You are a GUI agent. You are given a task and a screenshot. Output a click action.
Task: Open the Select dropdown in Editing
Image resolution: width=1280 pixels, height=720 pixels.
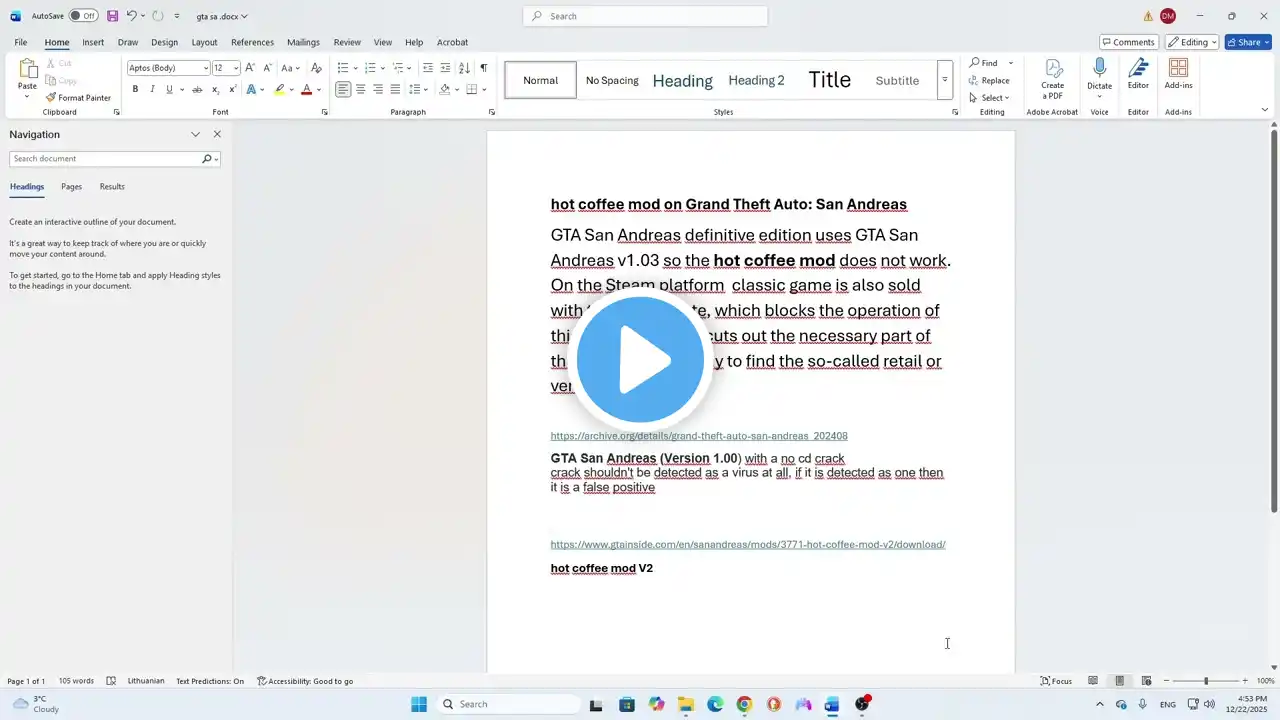point(989,97)
